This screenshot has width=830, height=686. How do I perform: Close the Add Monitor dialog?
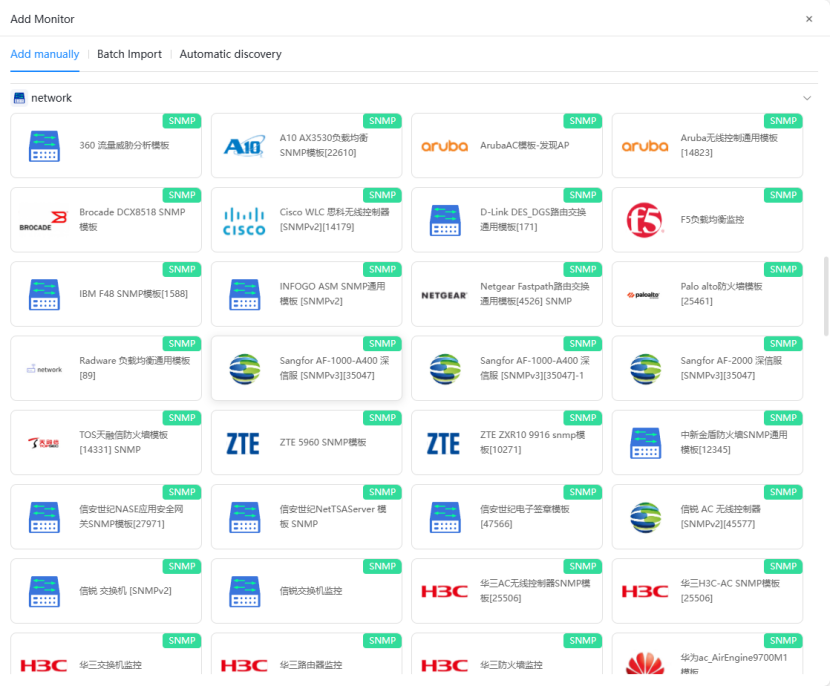[x=809, y=19]
